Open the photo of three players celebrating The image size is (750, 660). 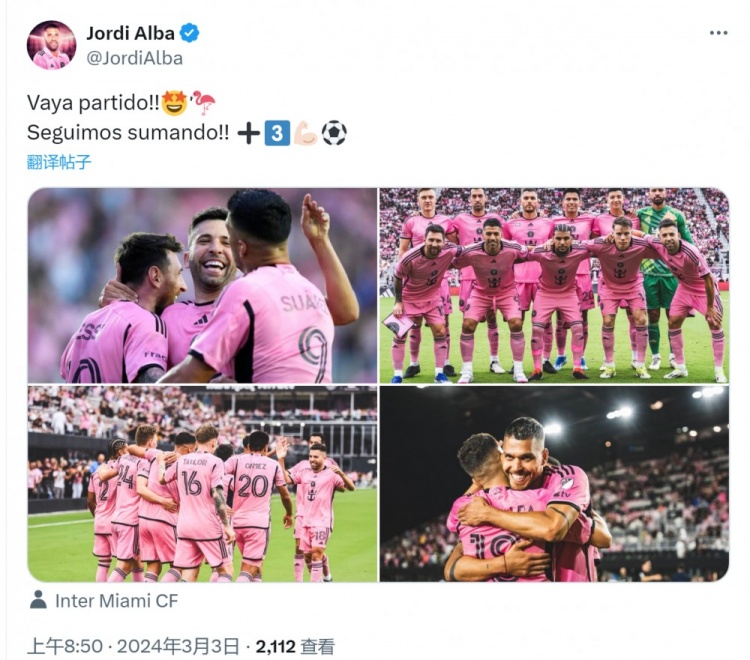click(x=202, y=286)
